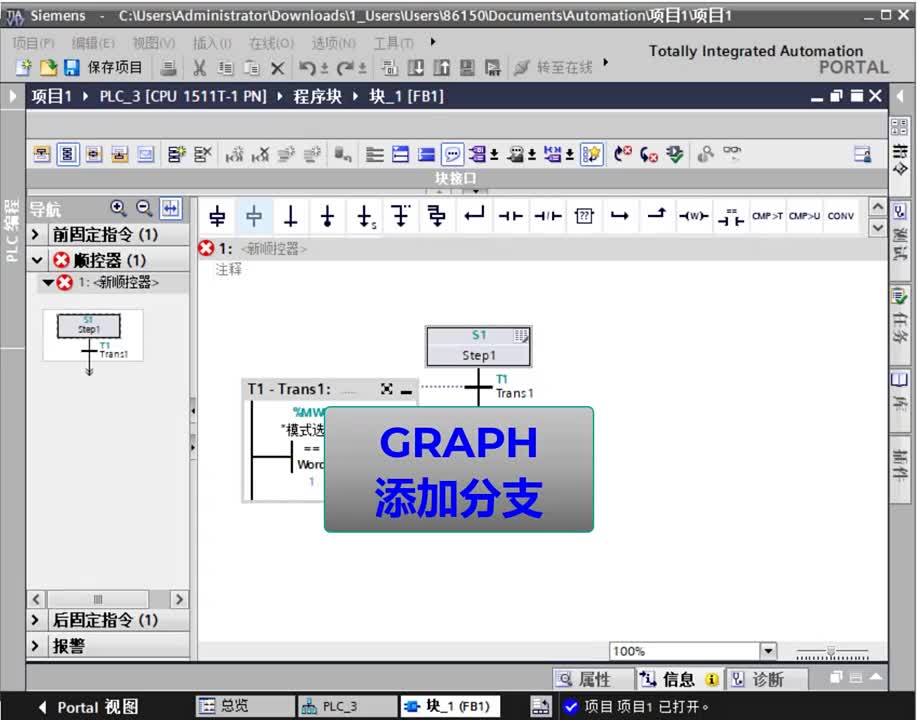
Task: Collapse the 顺控器 (1) section
Action: click(x=37, y=260)
